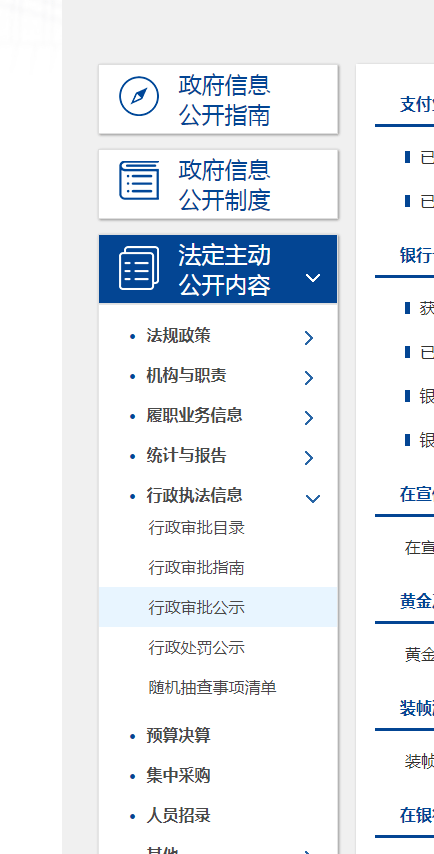
Task: Open the 集中采购 section
Action: click(178, 775)
